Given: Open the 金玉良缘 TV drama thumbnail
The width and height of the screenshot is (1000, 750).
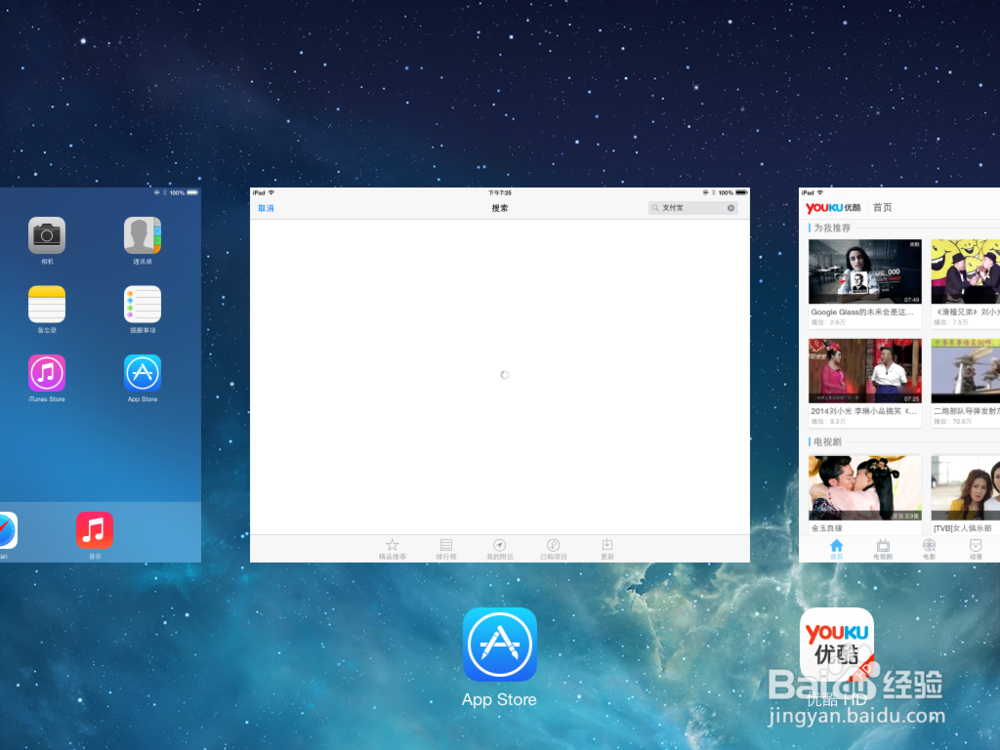Looking at the screenshot, I should tap(865, 488).
